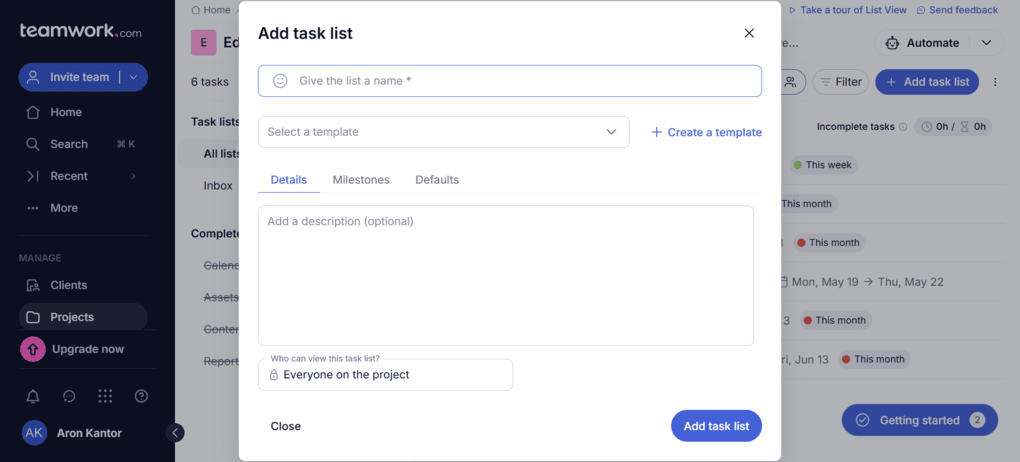Image resolution: width=1020 pixels, height=462 pixels.
Task: Open the Select a template dropdown
Action: pos(444,132)
